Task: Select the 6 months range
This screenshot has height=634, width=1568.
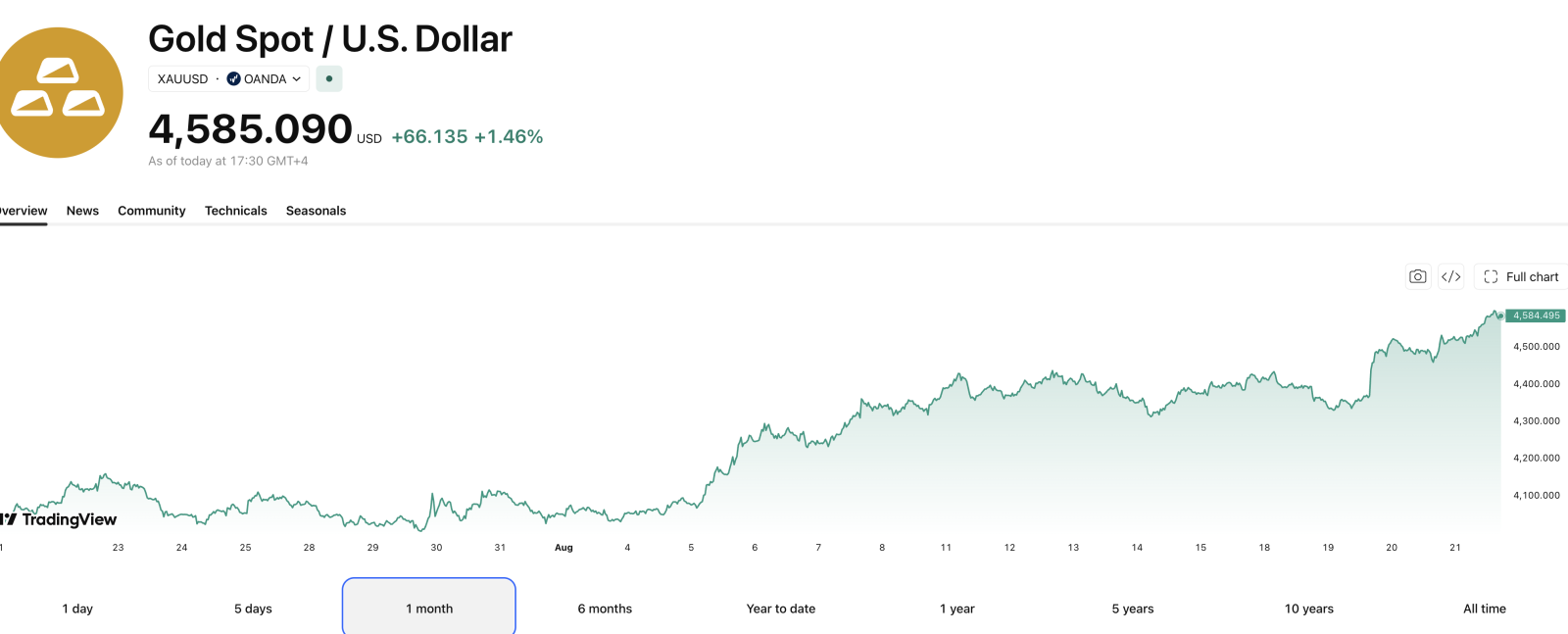Action: pyautogui.click(x=605, y=609)
